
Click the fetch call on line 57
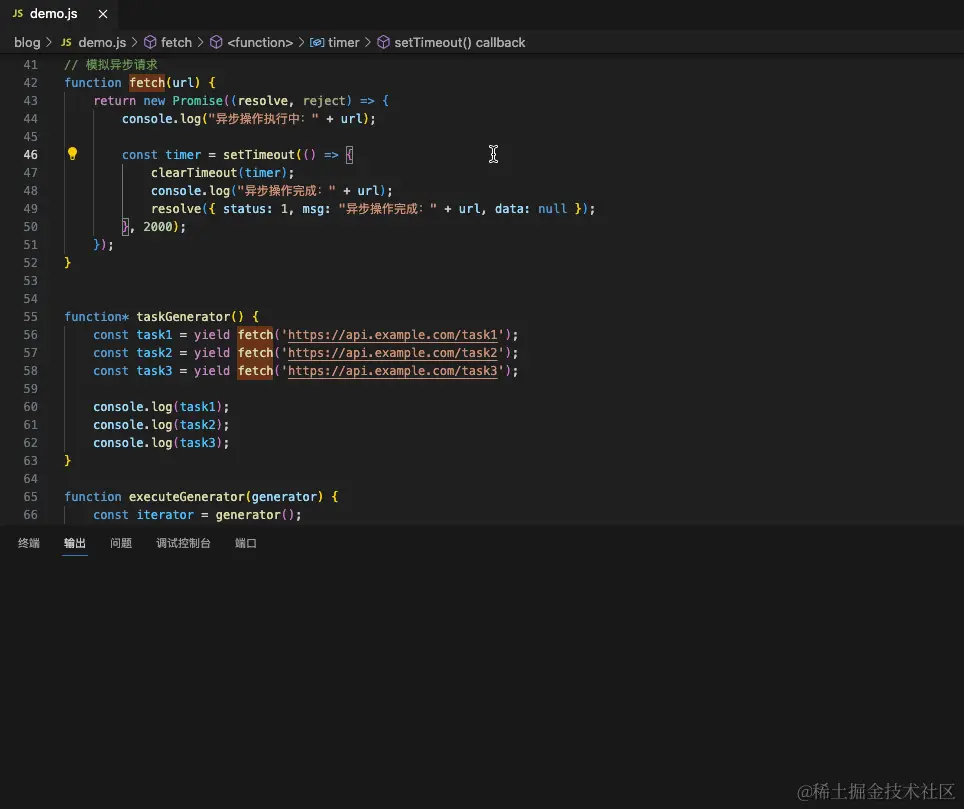coord(255,353)
